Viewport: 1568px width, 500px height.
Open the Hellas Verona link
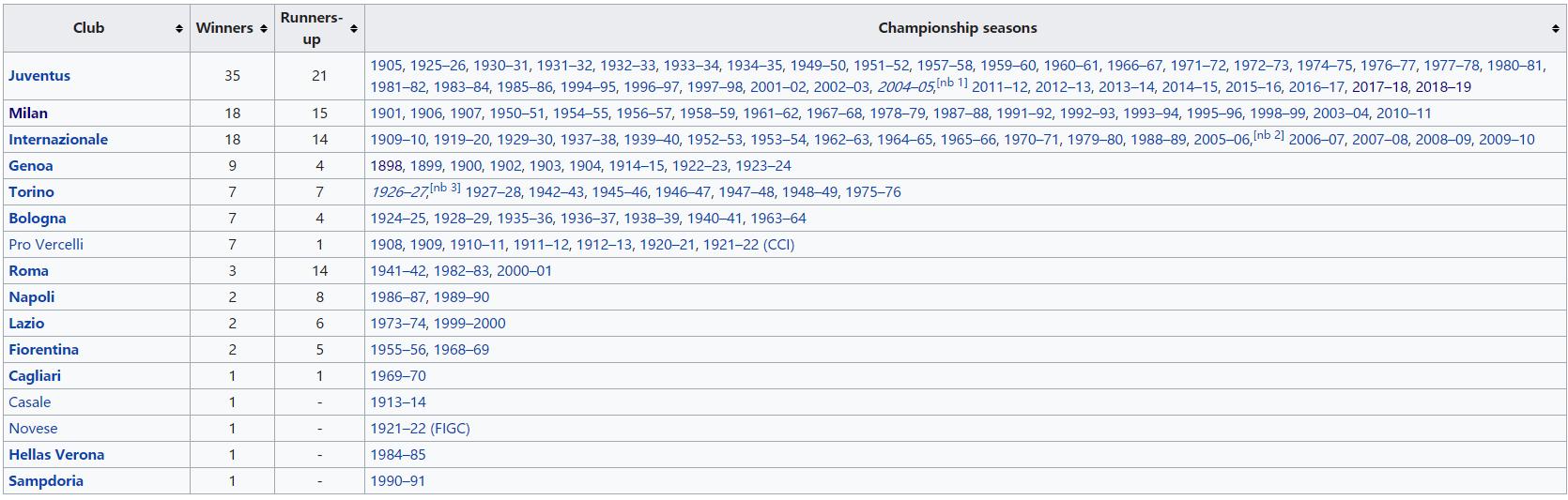(56, 455)
